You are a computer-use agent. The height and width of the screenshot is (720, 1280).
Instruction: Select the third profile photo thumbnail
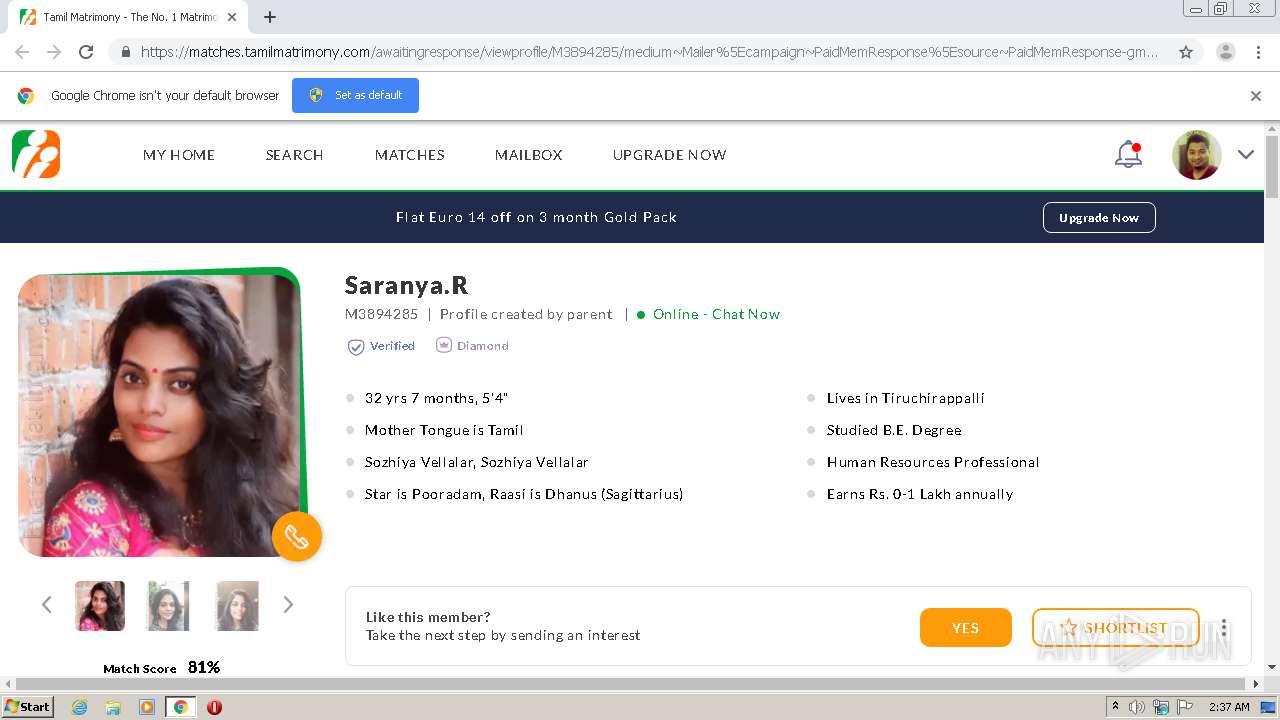pyautogui.click(x=237, y=606)
